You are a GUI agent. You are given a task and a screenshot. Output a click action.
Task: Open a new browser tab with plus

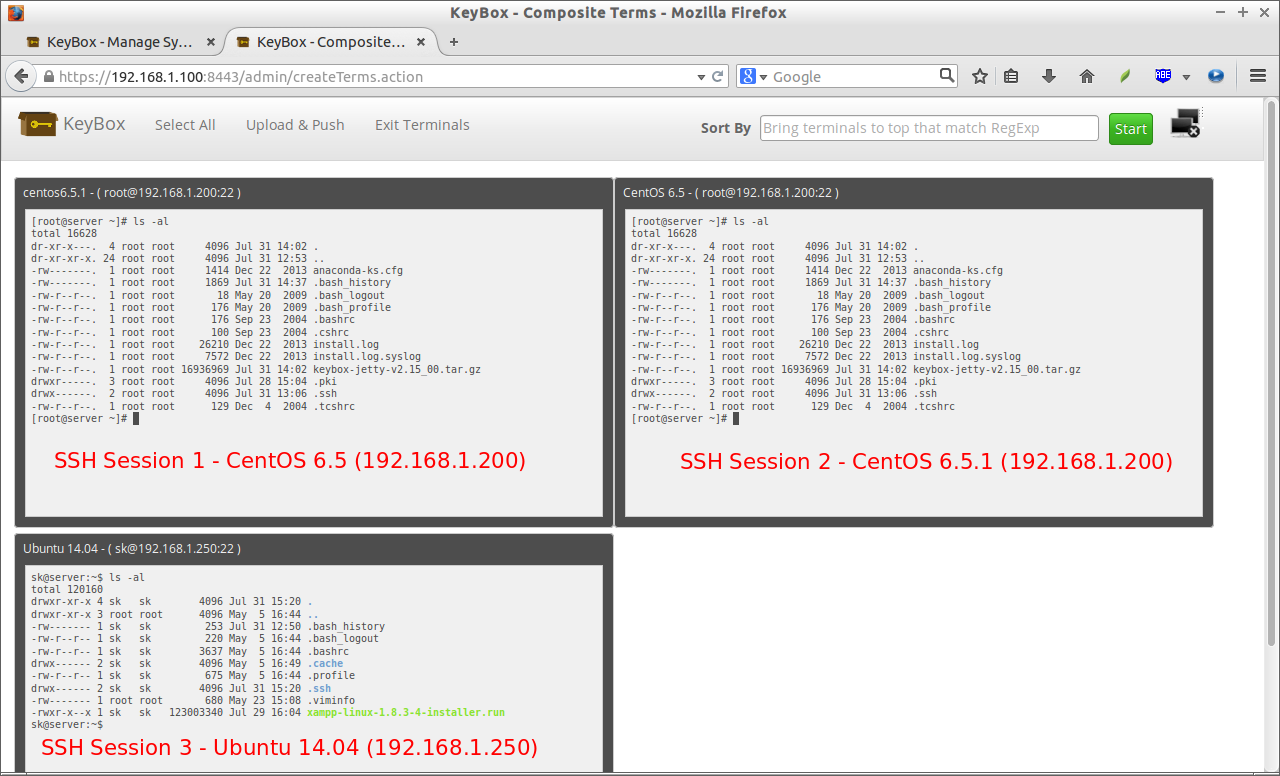point(454,42)
